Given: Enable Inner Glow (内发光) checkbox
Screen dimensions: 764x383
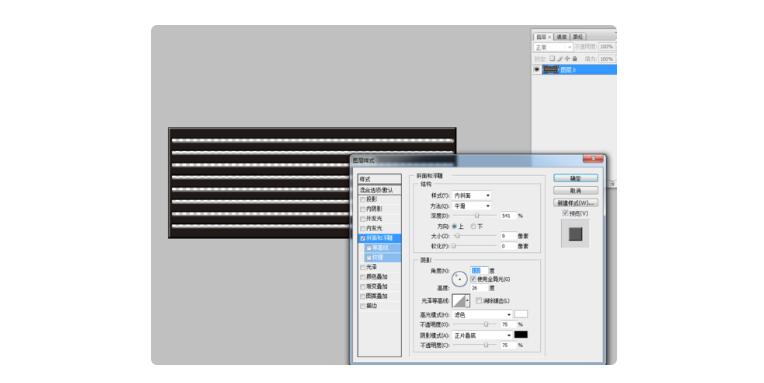Looking at the screenshot, I should tap(363, 229).
